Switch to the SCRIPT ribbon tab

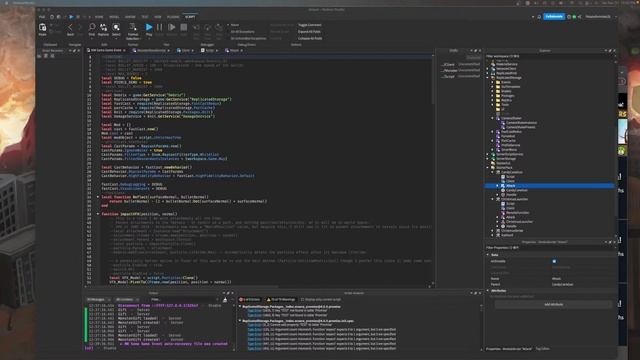pyautogui.click(x=190, y=17)
